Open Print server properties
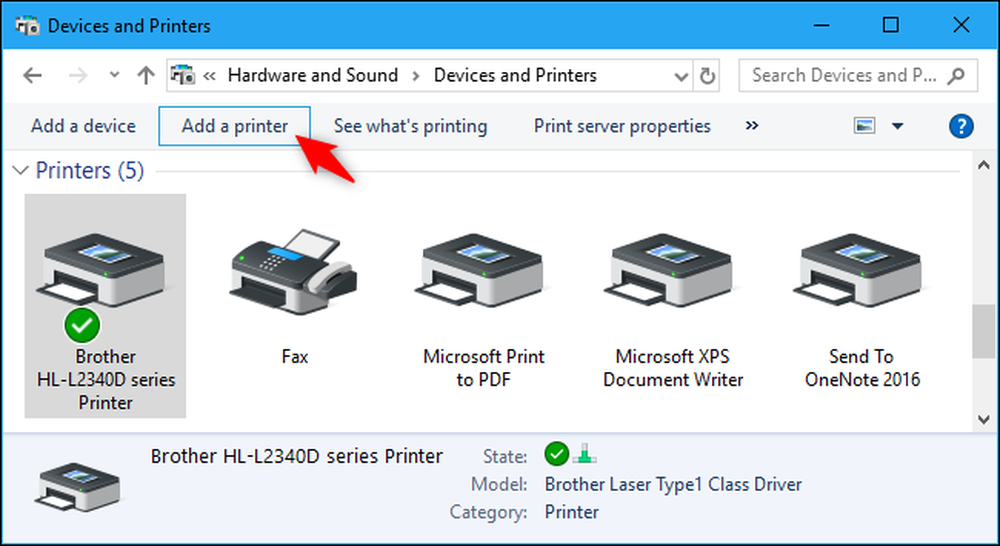 point(622,126)
